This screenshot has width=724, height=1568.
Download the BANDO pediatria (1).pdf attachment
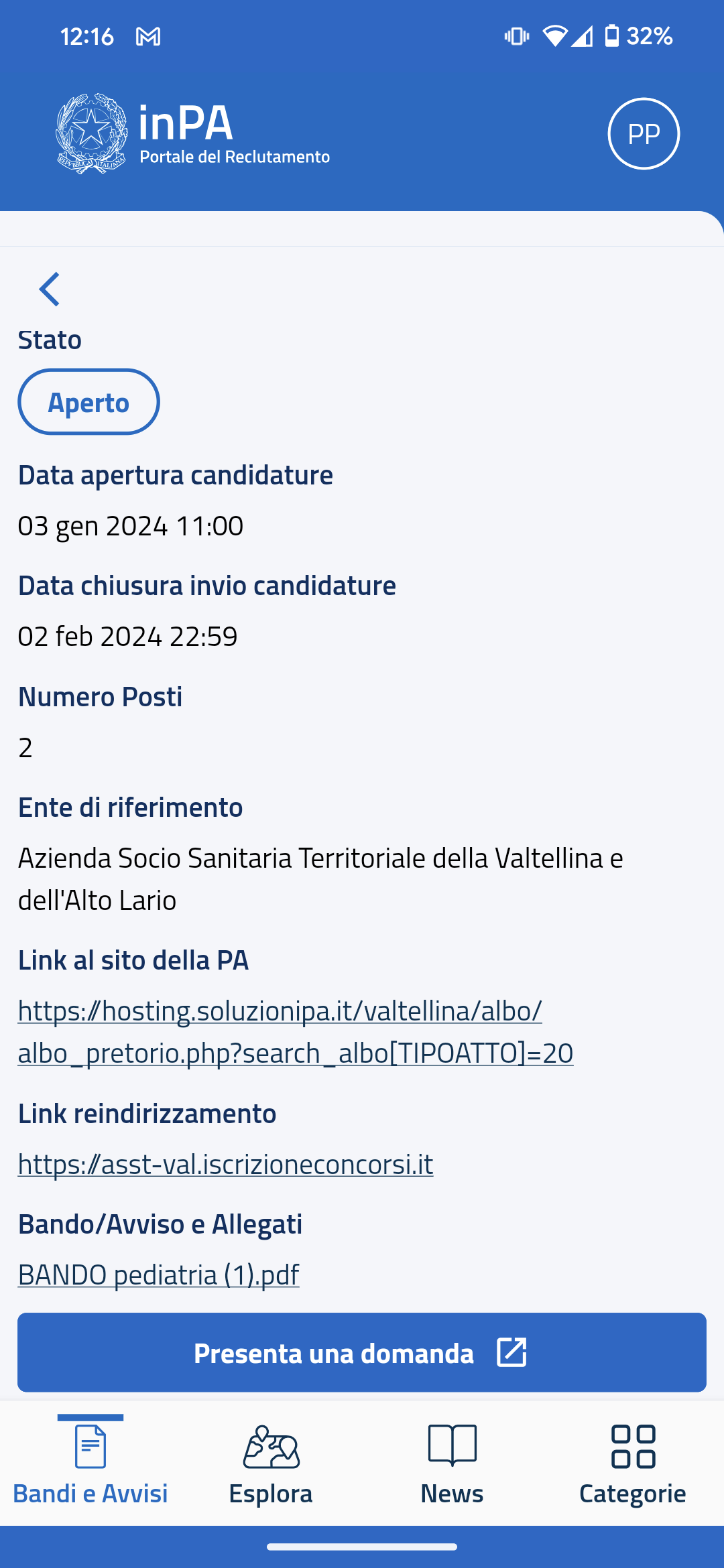click(158, 1275)
